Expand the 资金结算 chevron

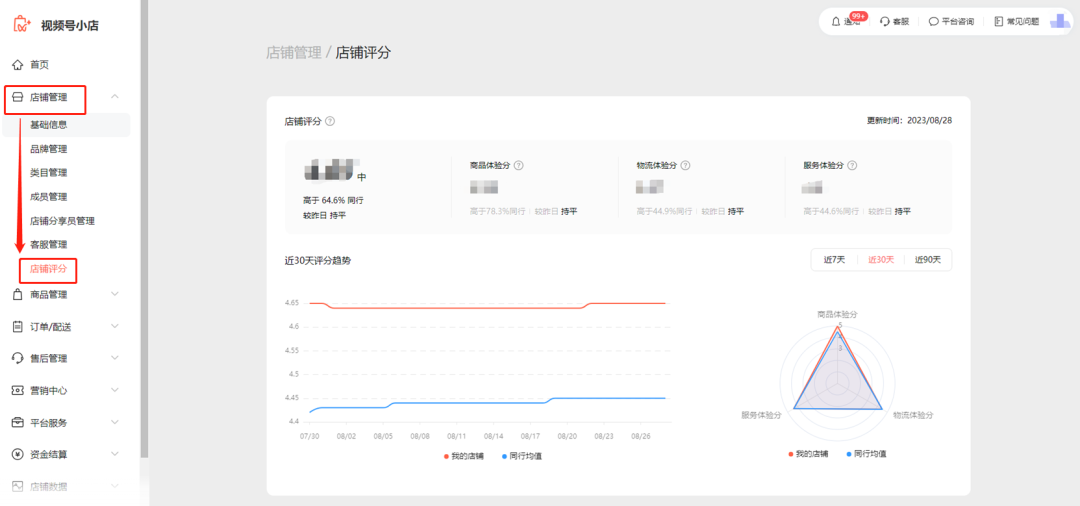click(x=115, y=454)
